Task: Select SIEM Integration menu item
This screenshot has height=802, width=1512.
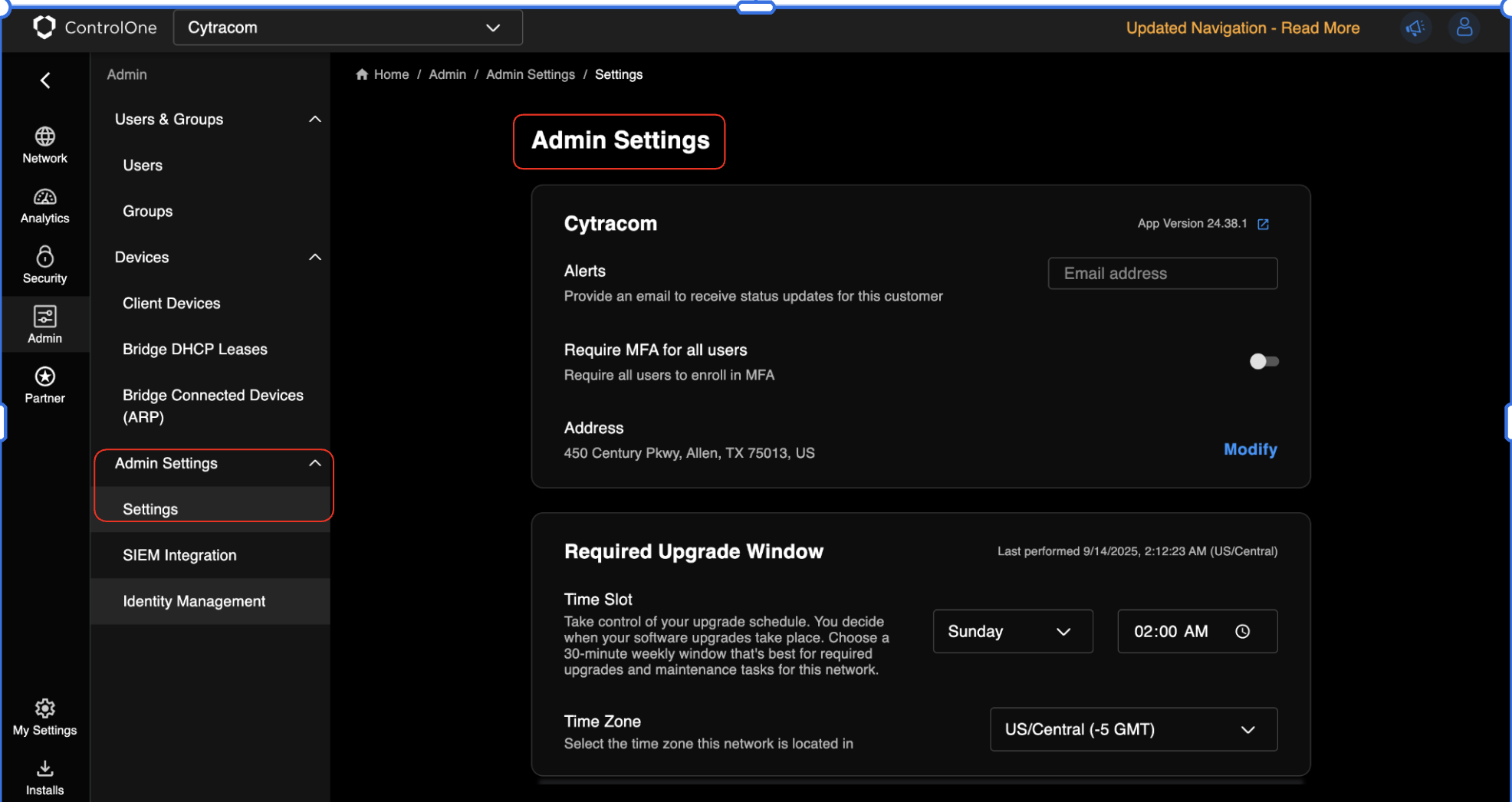Action: (x=179, y=555)
